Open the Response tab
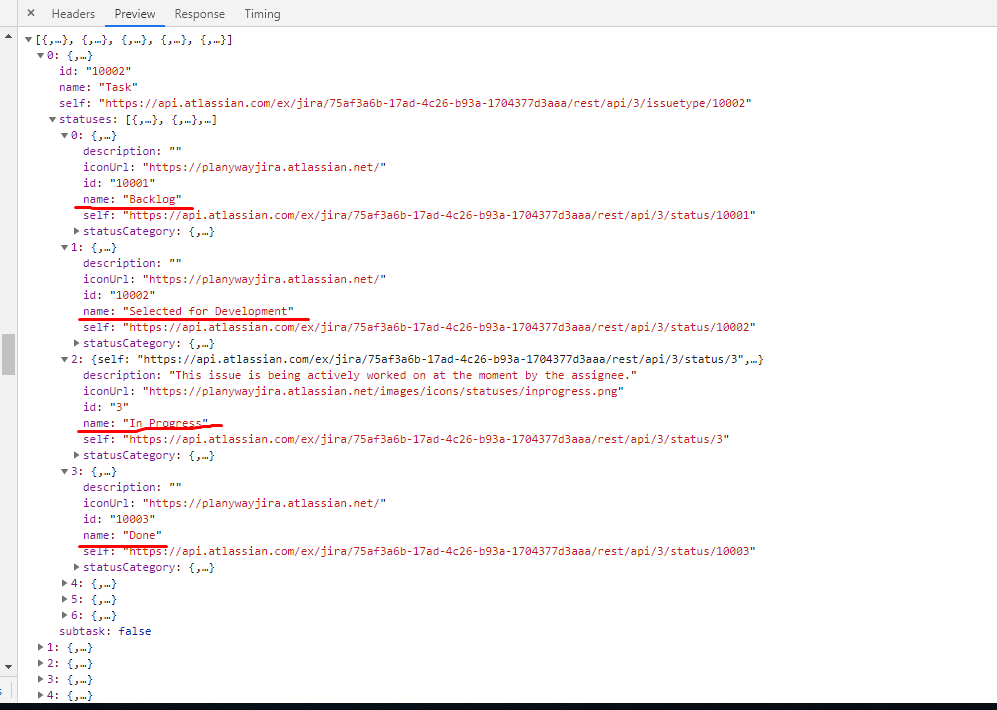The image size is (997, 710). (200, 13)
